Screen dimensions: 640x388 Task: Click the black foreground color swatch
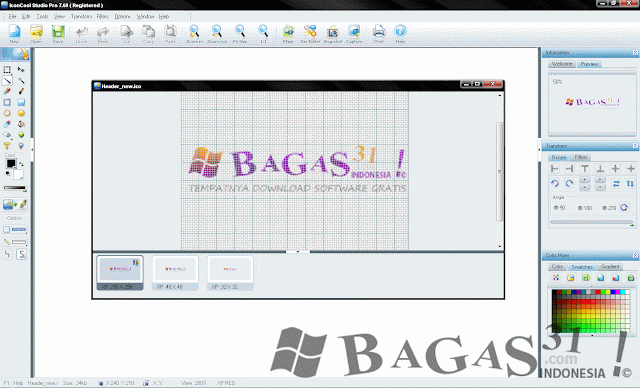coord(11,164)
